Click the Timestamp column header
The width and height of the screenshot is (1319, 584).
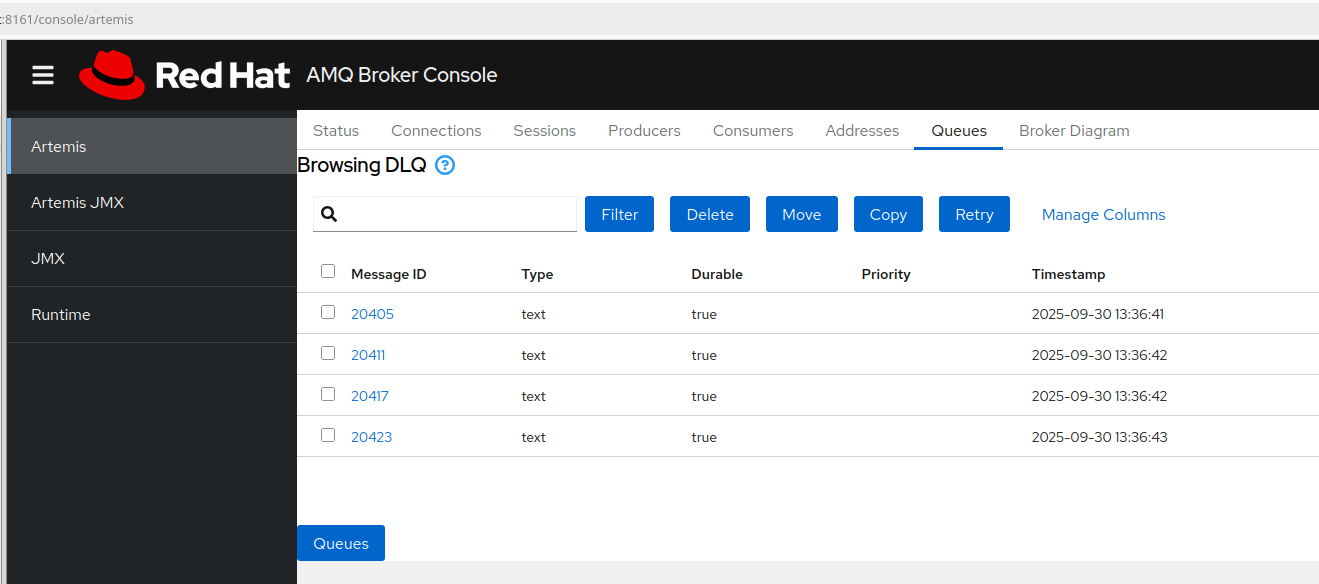(x=1069, y=274)
